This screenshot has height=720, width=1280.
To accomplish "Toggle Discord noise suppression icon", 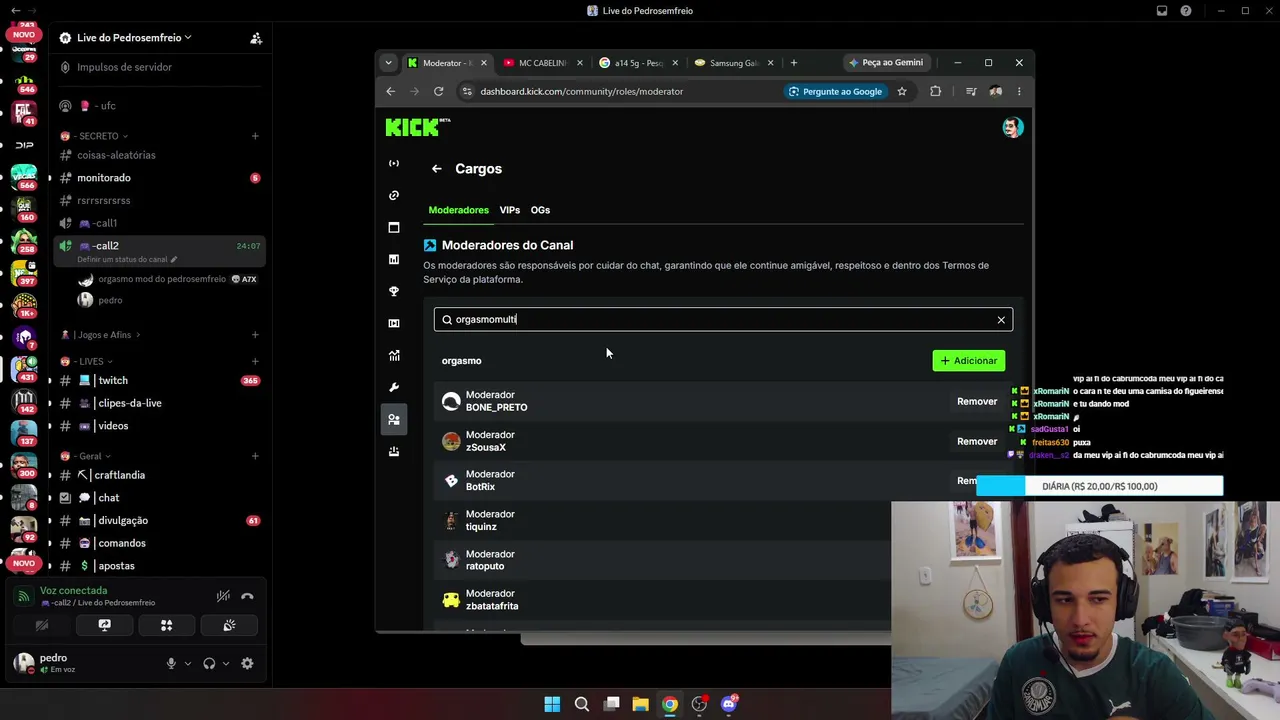I will pyautogui.click(x=223, y=596).
